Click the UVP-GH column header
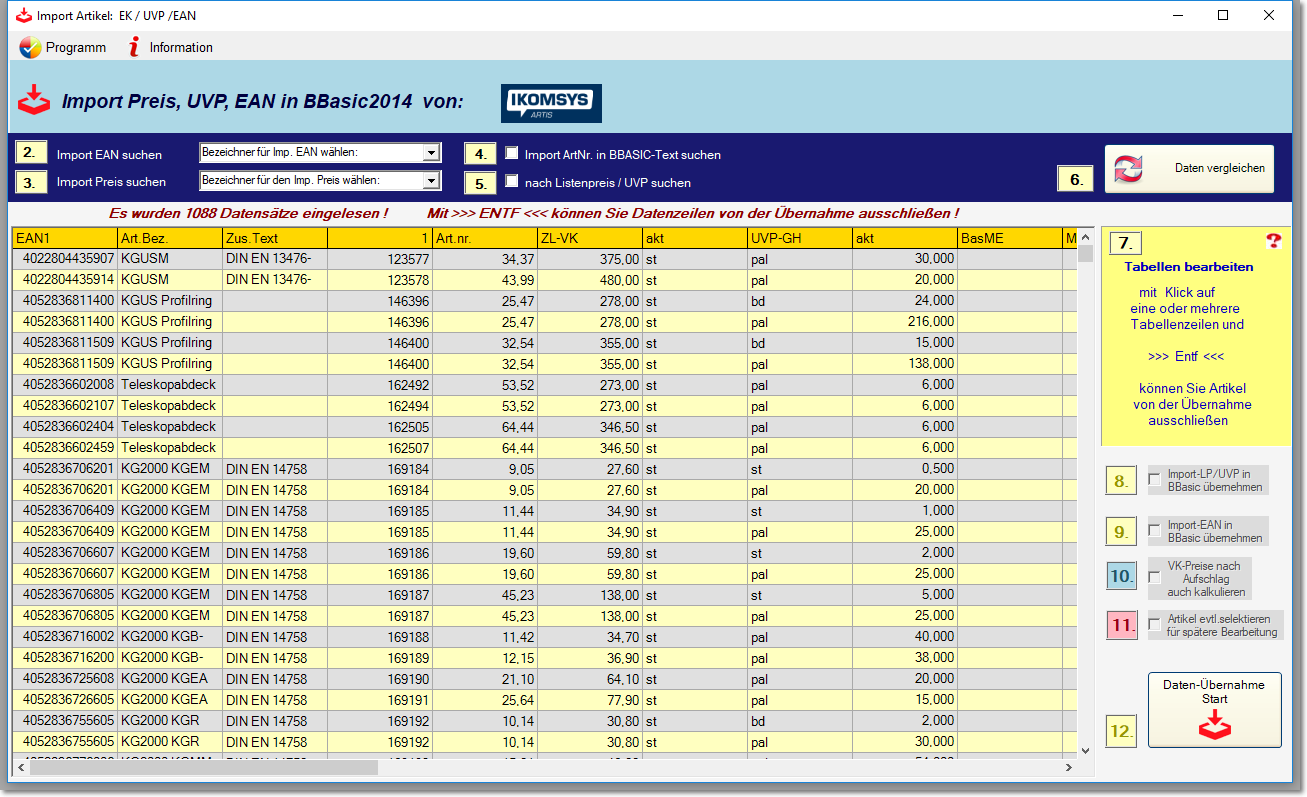1307x797 pixels. [800, 238]
